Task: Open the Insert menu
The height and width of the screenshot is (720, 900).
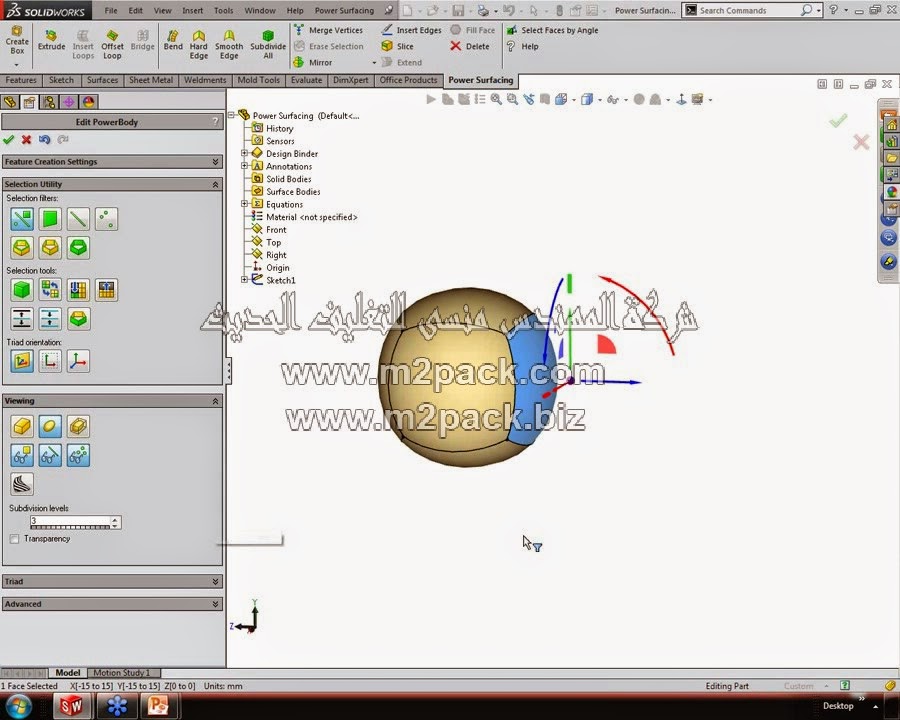Action: tap(192, 10)
